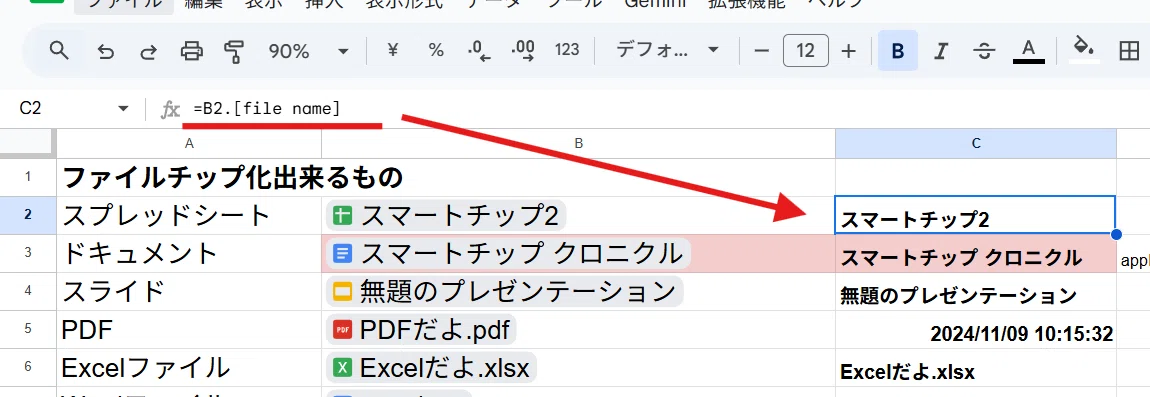The width and height of the screenshot is (1150, 397).
Task: Open the Gemini menu
Action: click(x=656, y=4)
